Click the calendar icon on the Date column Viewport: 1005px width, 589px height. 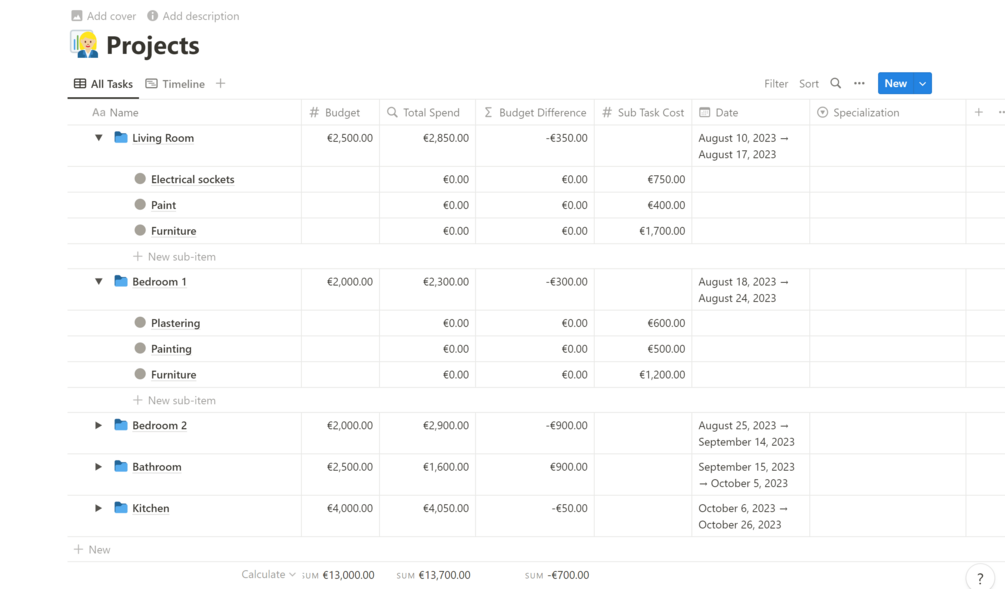[x=703, y=112]
